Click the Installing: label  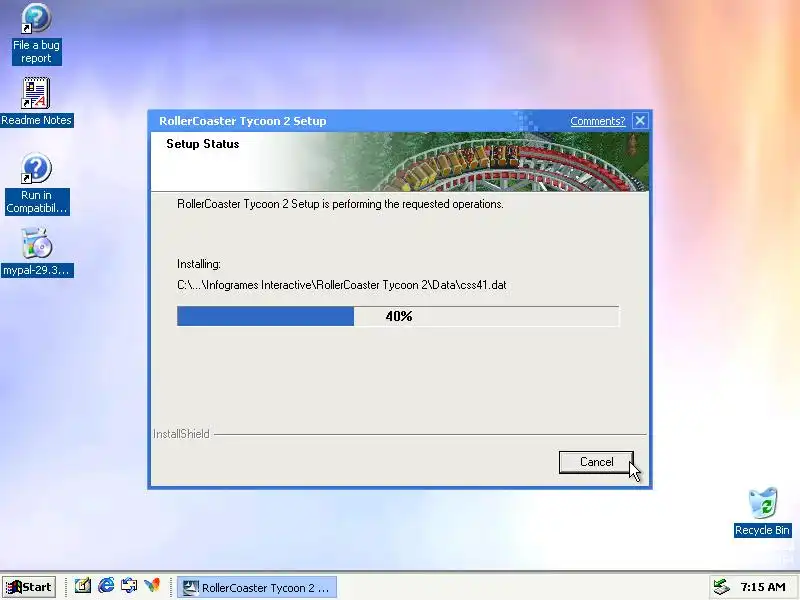198,264
